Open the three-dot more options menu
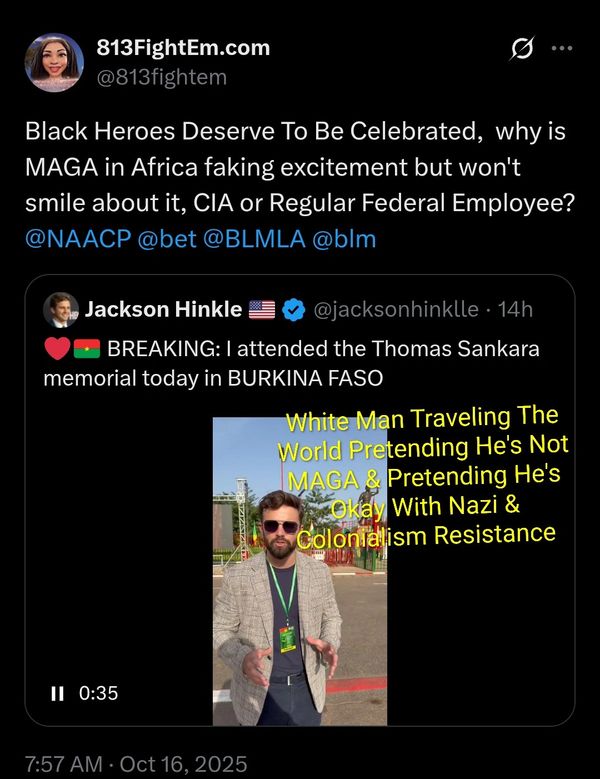The width and height of the screenshot is (600, 779). pos(562,48)
